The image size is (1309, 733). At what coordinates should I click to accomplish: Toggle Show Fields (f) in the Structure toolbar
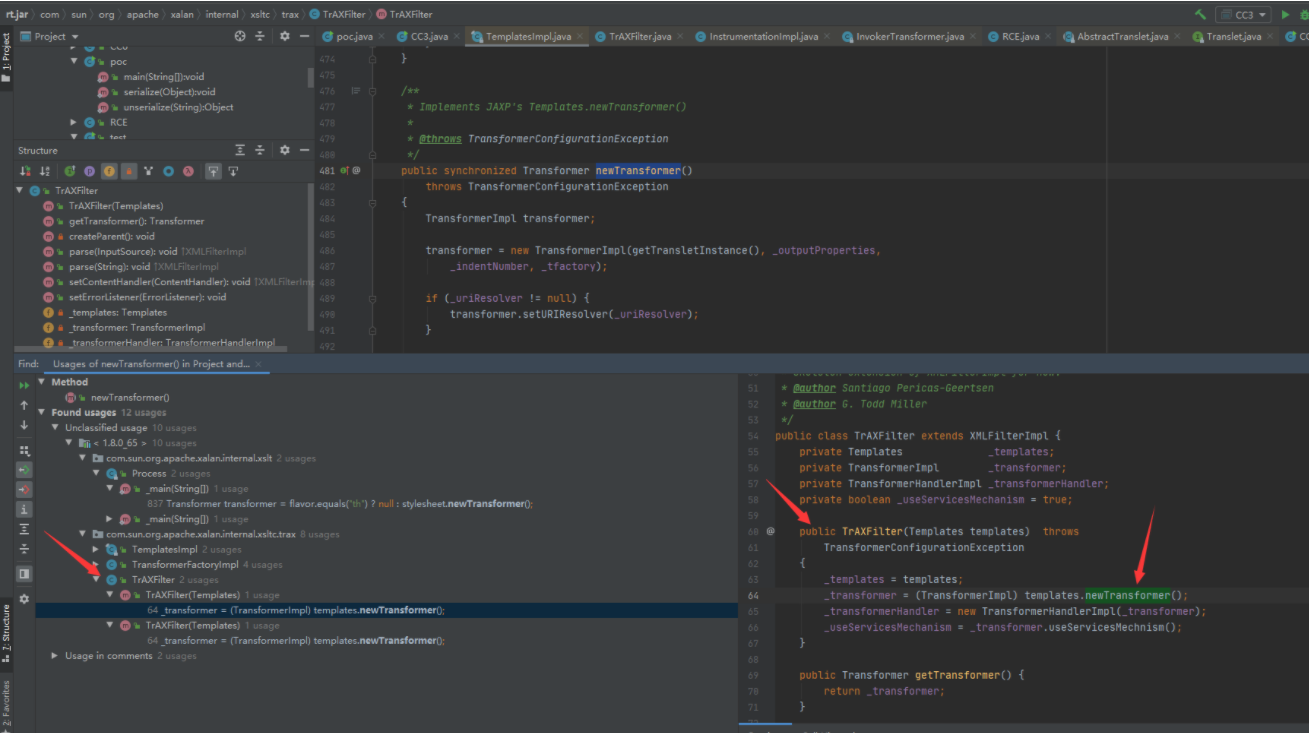109,171
